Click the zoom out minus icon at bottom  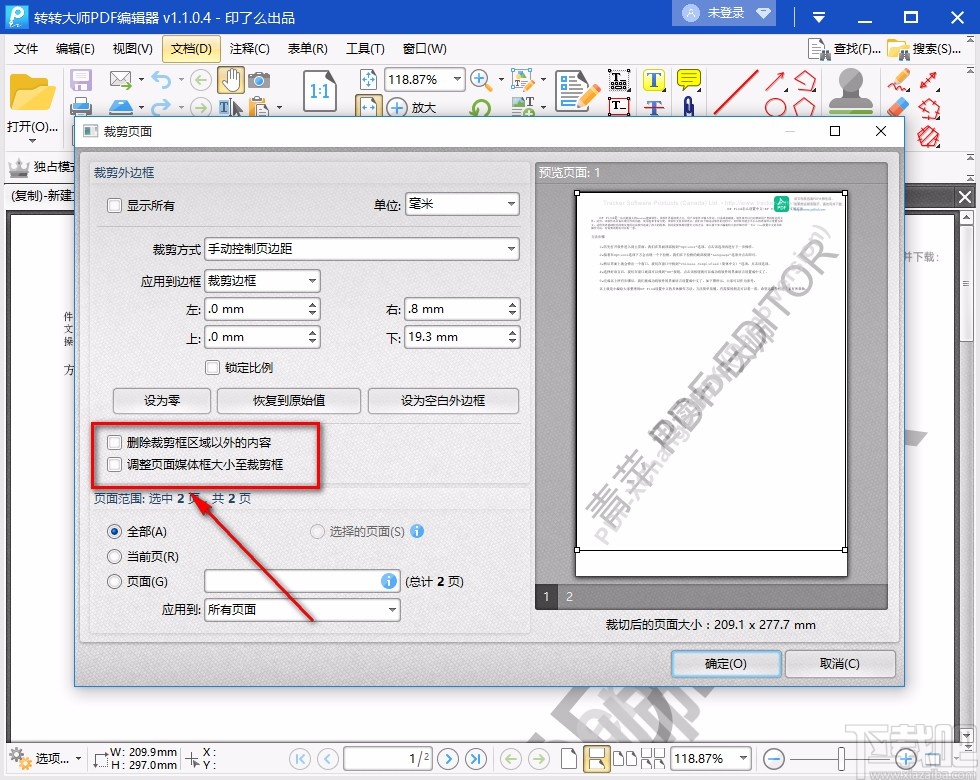tap(774, 759)
